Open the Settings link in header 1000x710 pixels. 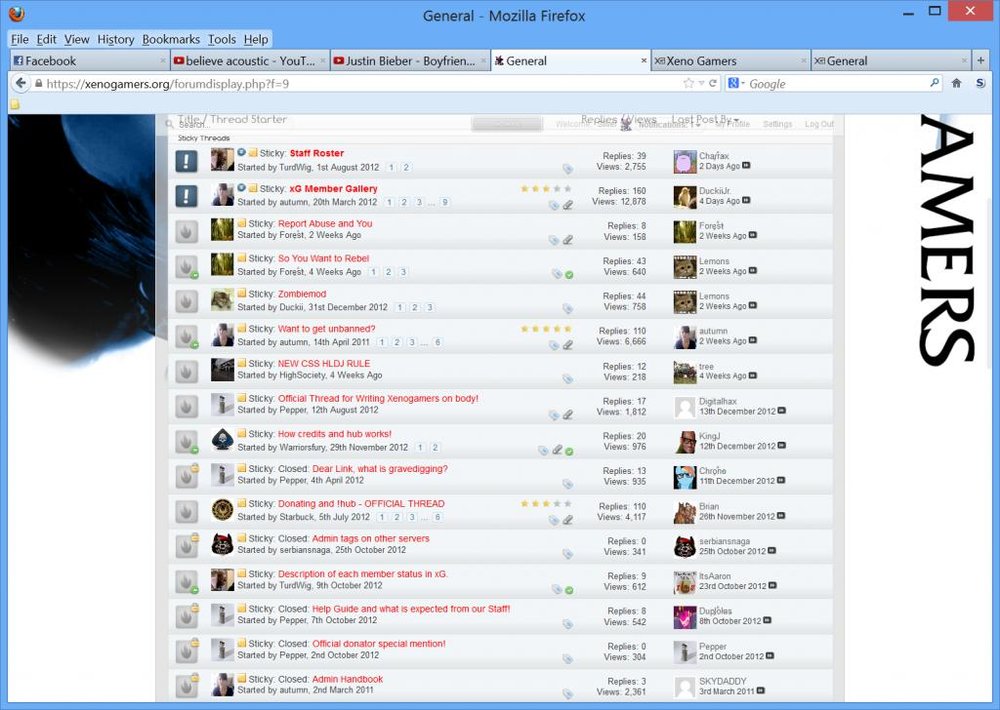coord(777,124)
